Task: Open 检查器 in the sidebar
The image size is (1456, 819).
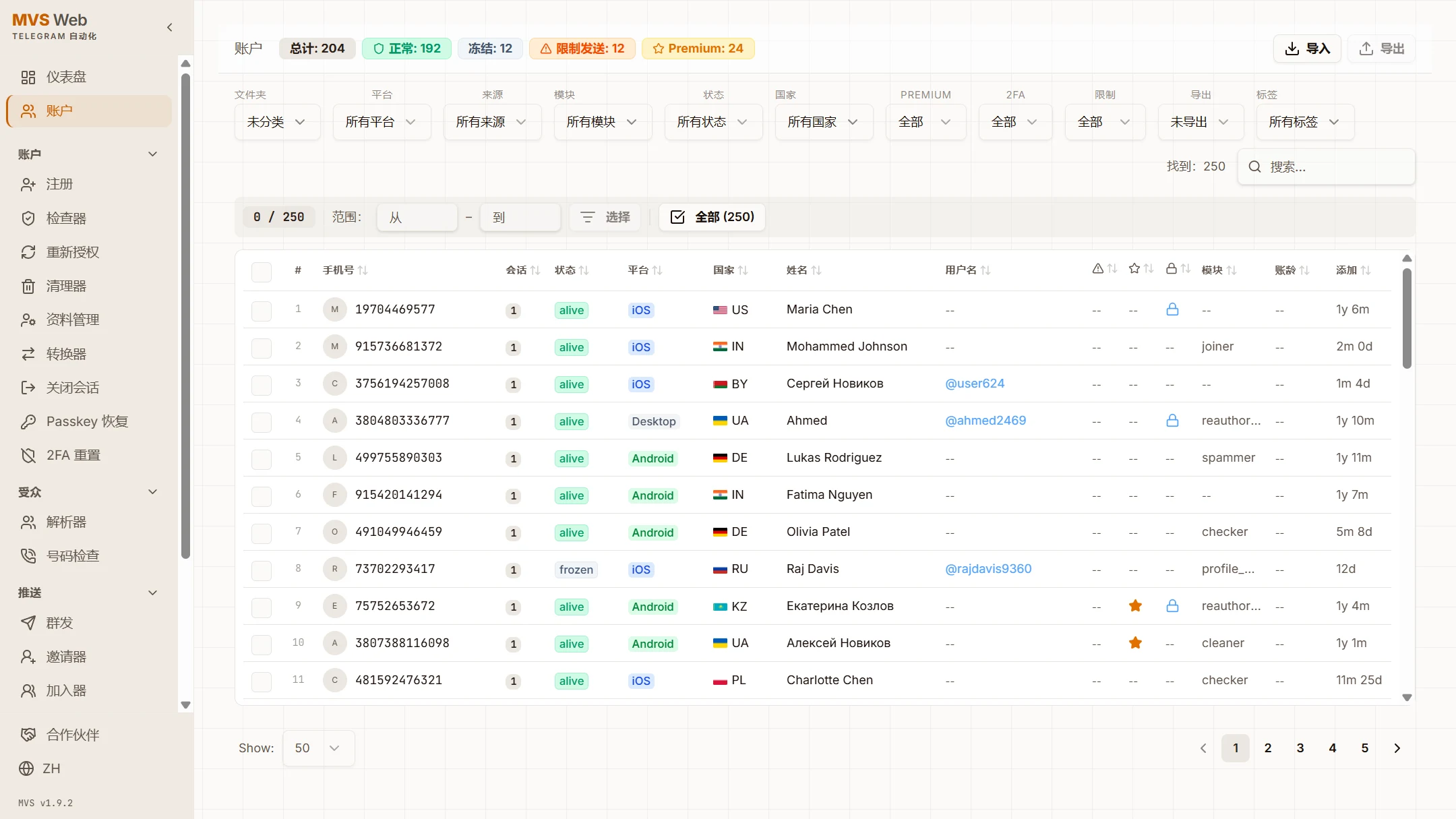Action: [x=66, y=218]
